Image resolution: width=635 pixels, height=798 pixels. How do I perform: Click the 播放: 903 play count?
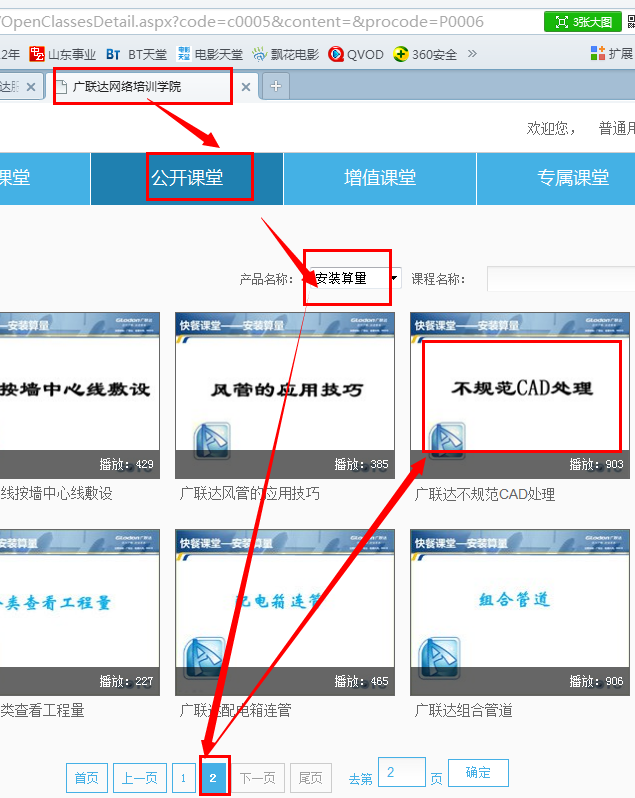tap(596, 464)
